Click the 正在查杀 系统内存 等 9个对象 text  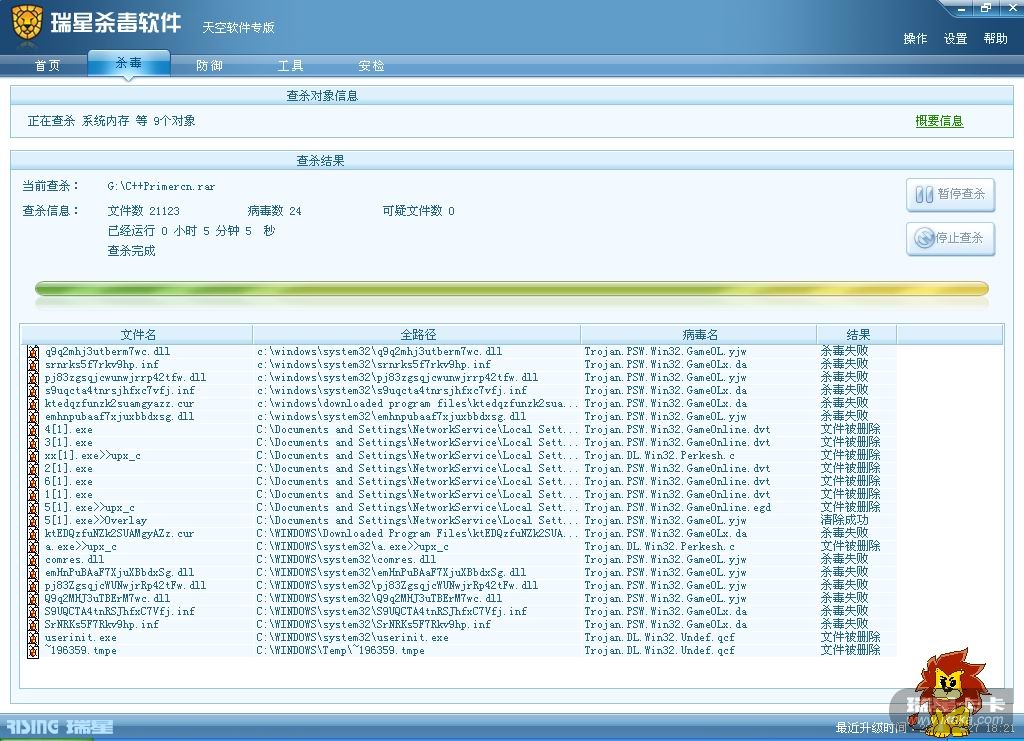tap(111, 121)
